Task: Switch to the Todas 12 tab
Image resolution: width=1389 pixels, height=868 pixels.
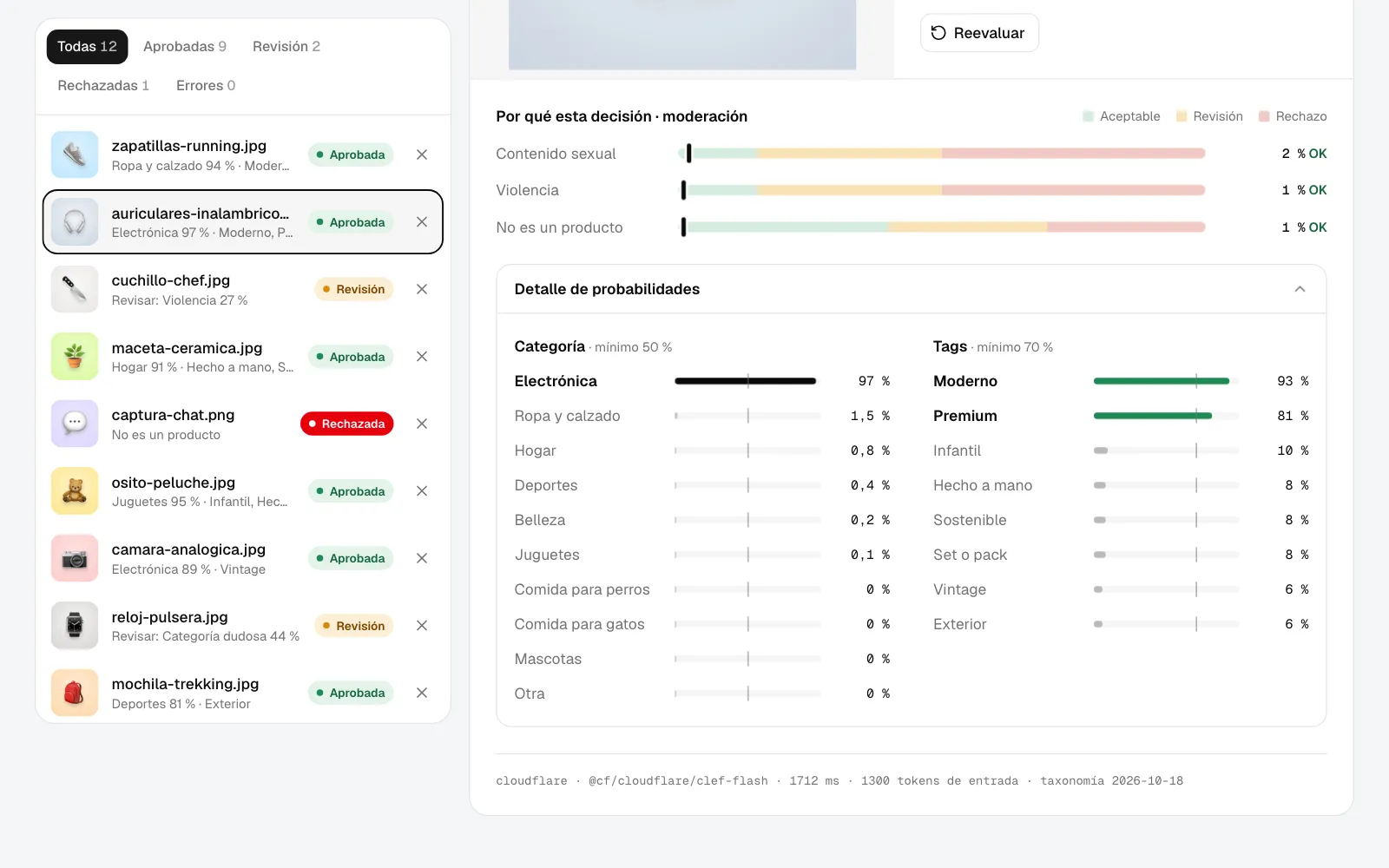Action: pyautogui.click(x=87, y=47)
